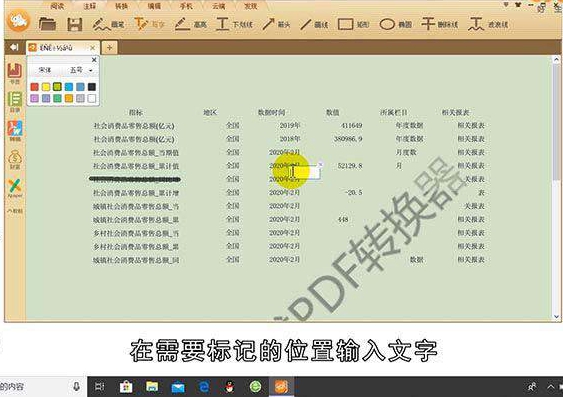563x397 pixels.
Task: Click the value 411649 in the table
Action: click(x=352, y=126)
